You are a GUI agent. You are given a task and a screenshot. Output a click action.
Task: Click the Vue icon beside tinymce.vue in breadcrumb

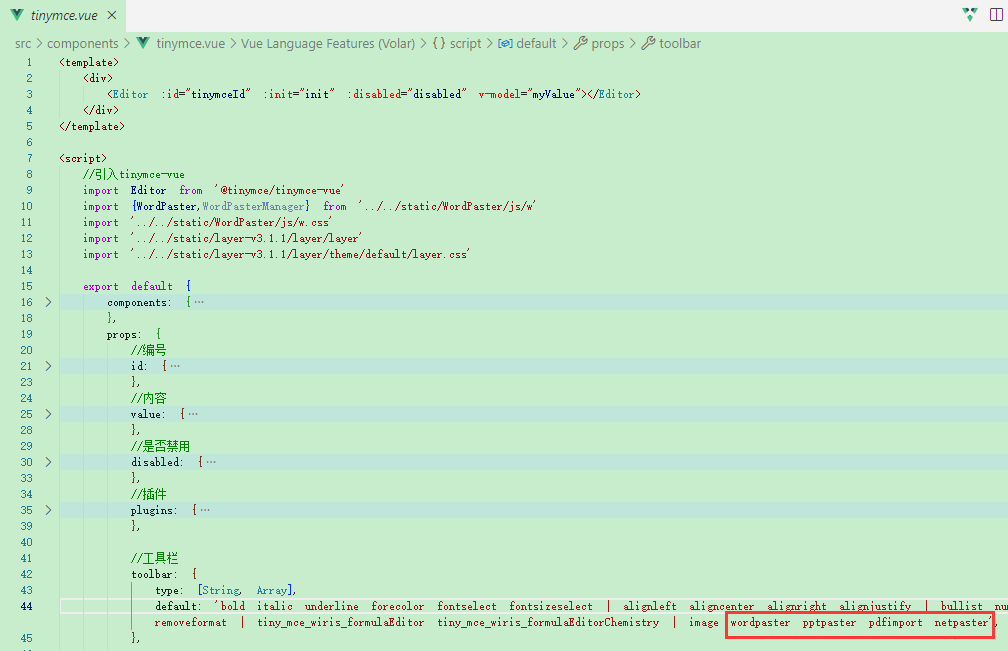143,43
